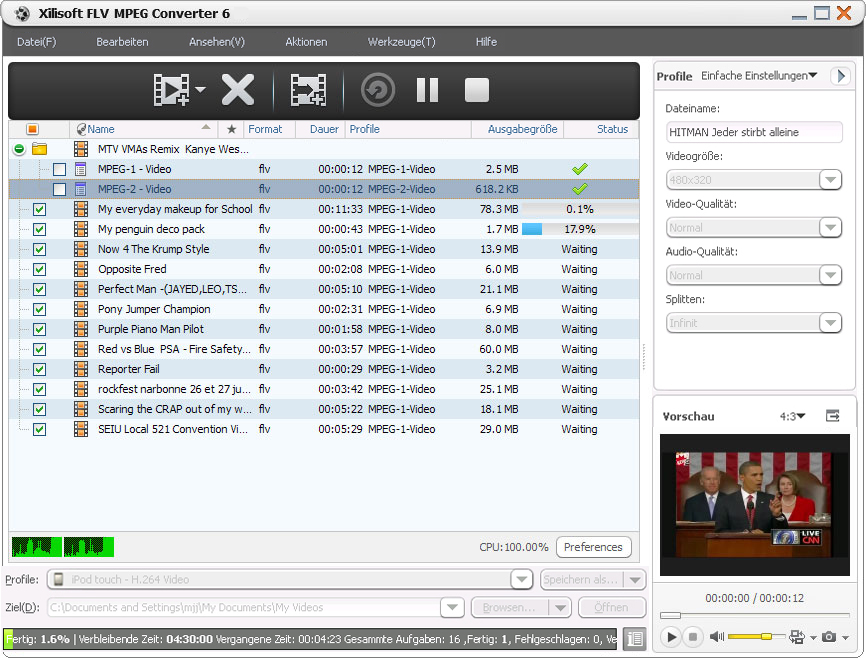866x658 pixels.
Task: Click the Obama preview video thumbnail
Action: [x=754, y=505]
